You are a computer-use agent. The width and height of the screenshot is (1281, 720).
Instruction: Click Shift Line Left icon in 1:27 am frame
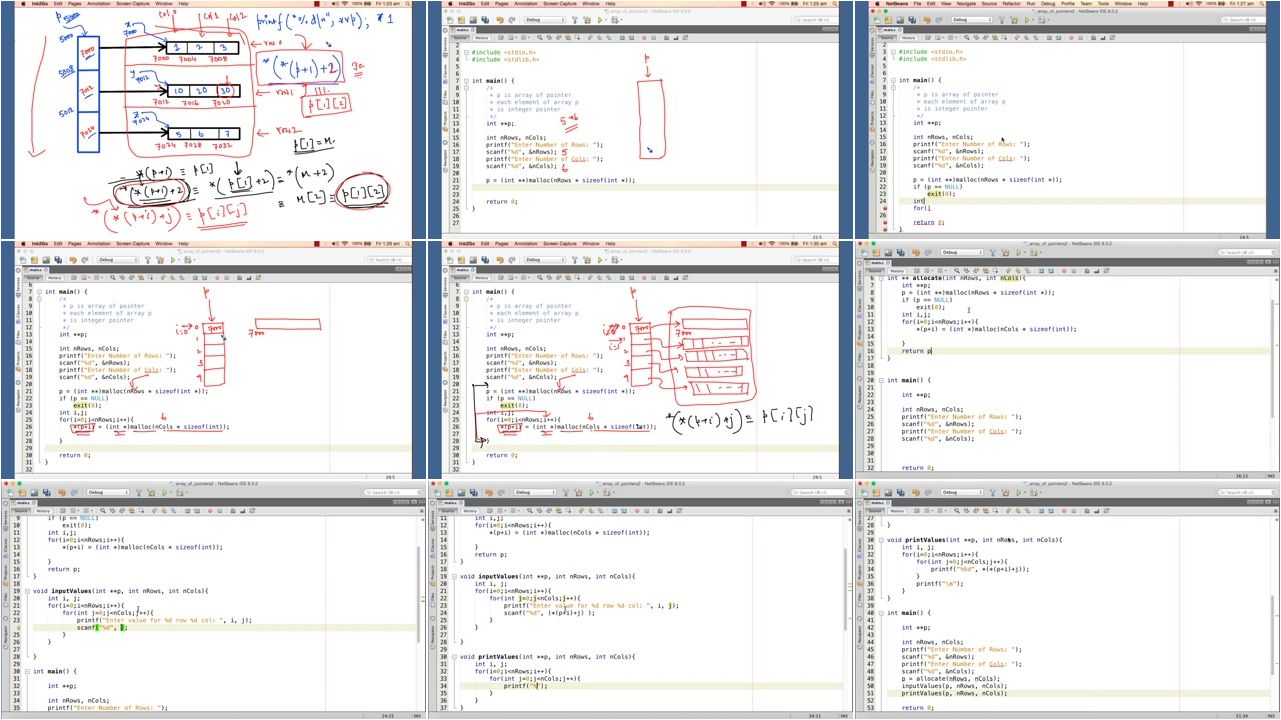(1049, 38)
